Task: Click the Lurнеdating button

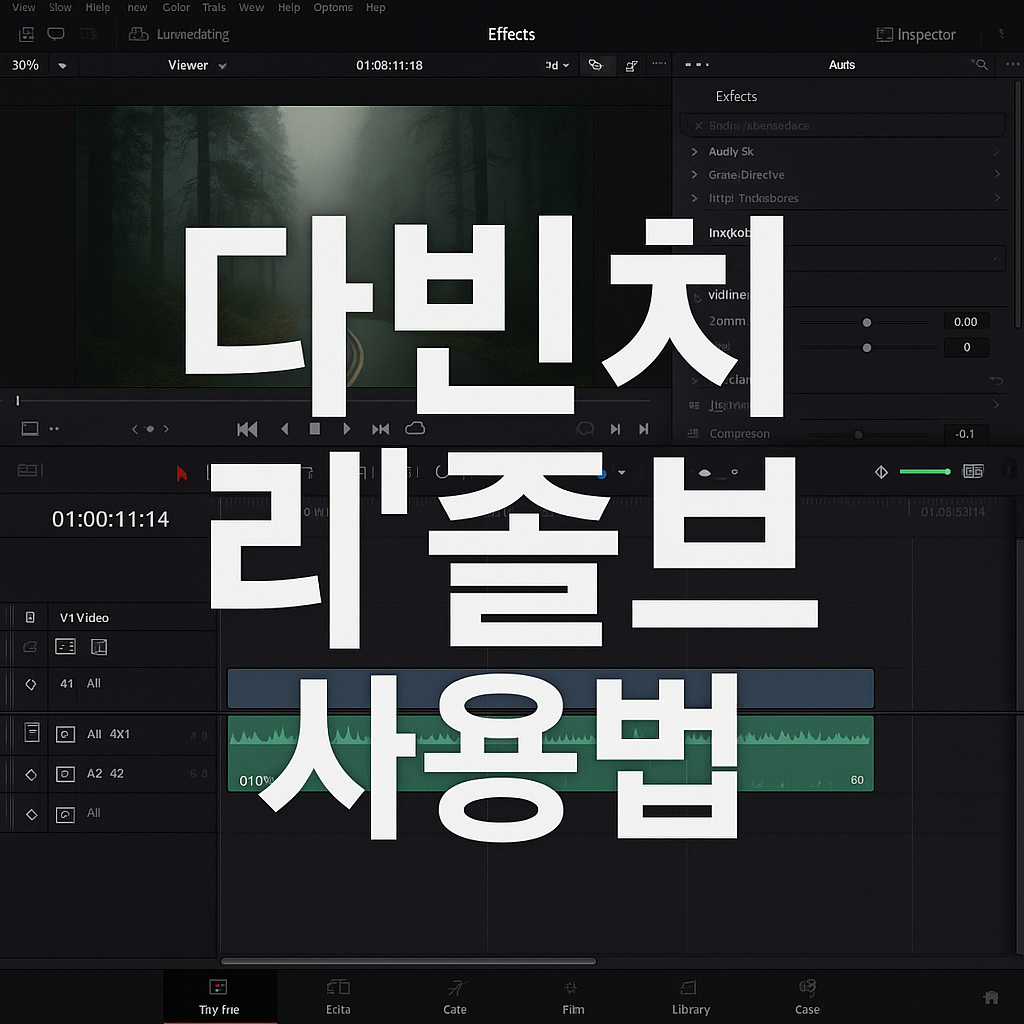Action: 179,34
